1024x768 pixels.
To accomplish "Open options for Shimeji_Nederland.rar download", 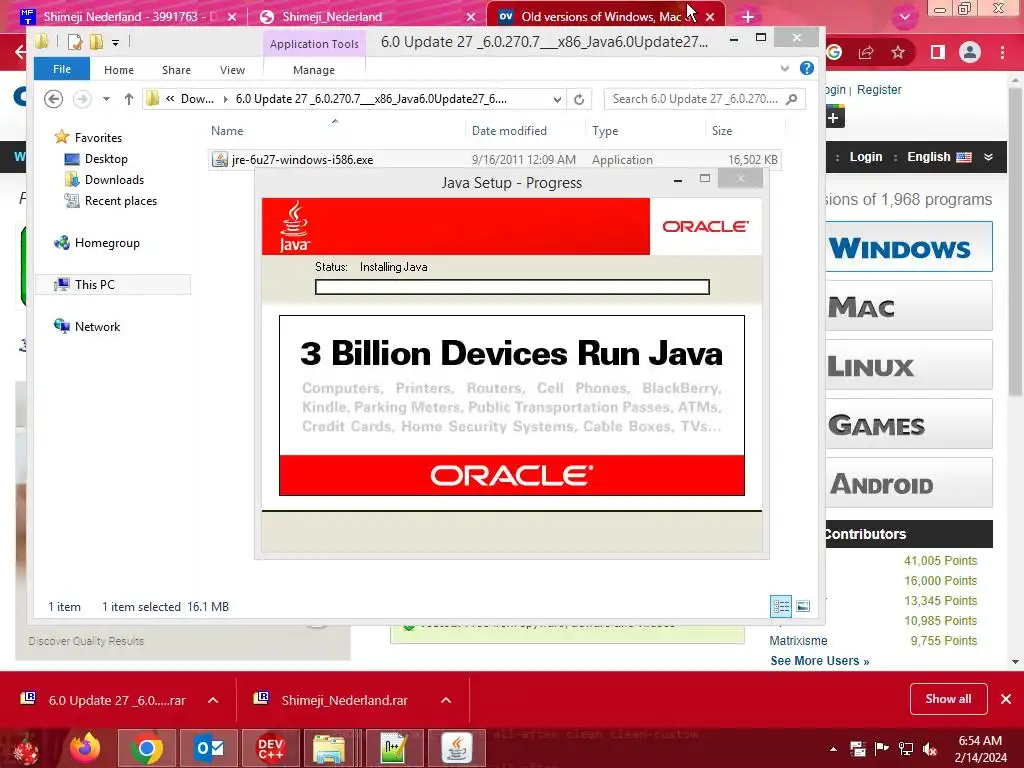I will click(446, 700).
